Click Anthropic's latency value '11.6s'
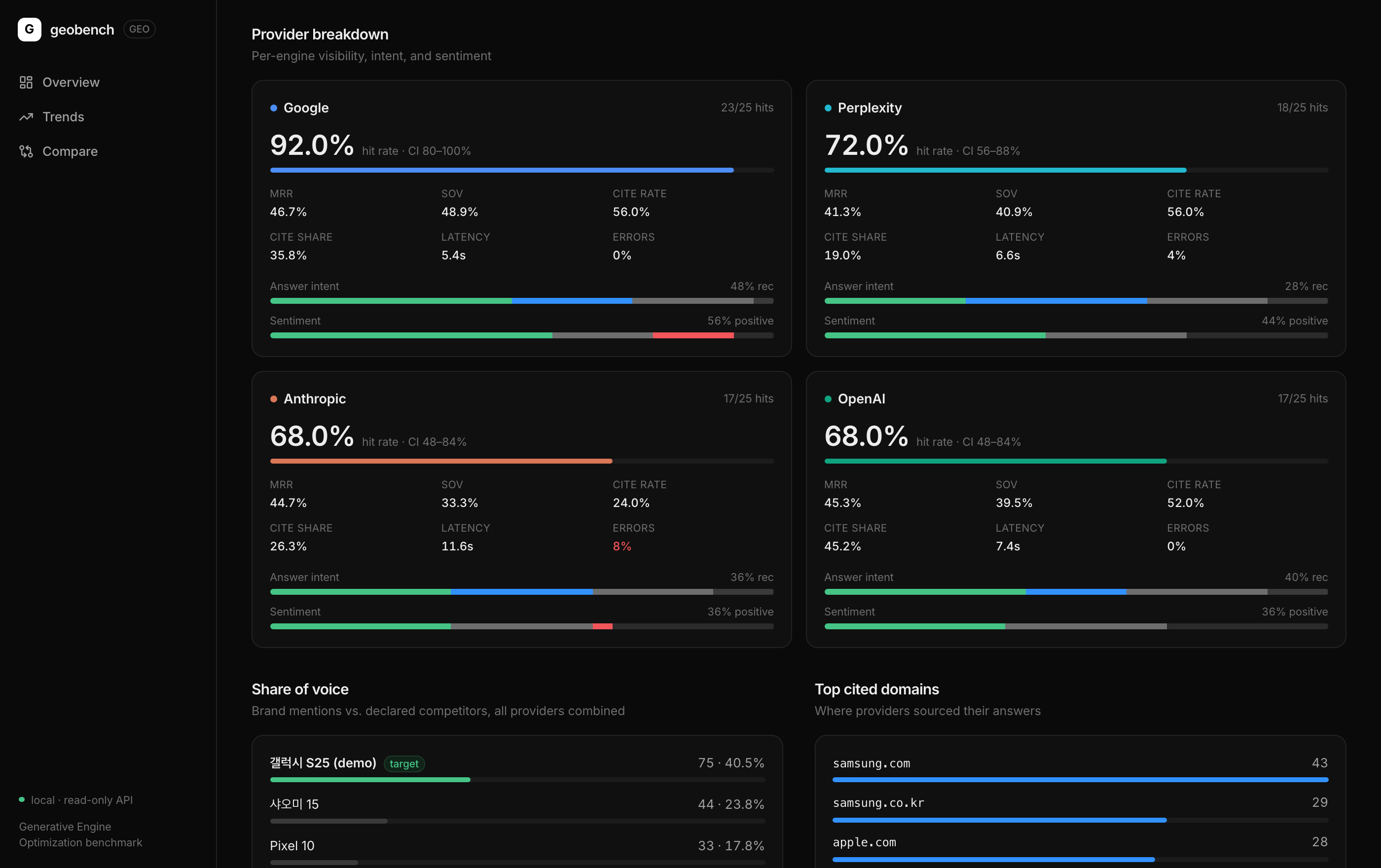Viewport: 1381px width, 868px height. (x=457, y=546)
